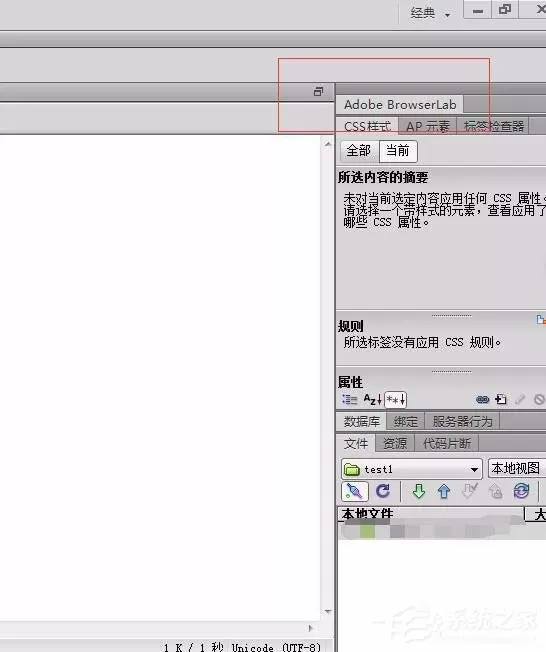Click the connect to remote host icon
This screenshot has height=652, width=546.
point(354,492)
